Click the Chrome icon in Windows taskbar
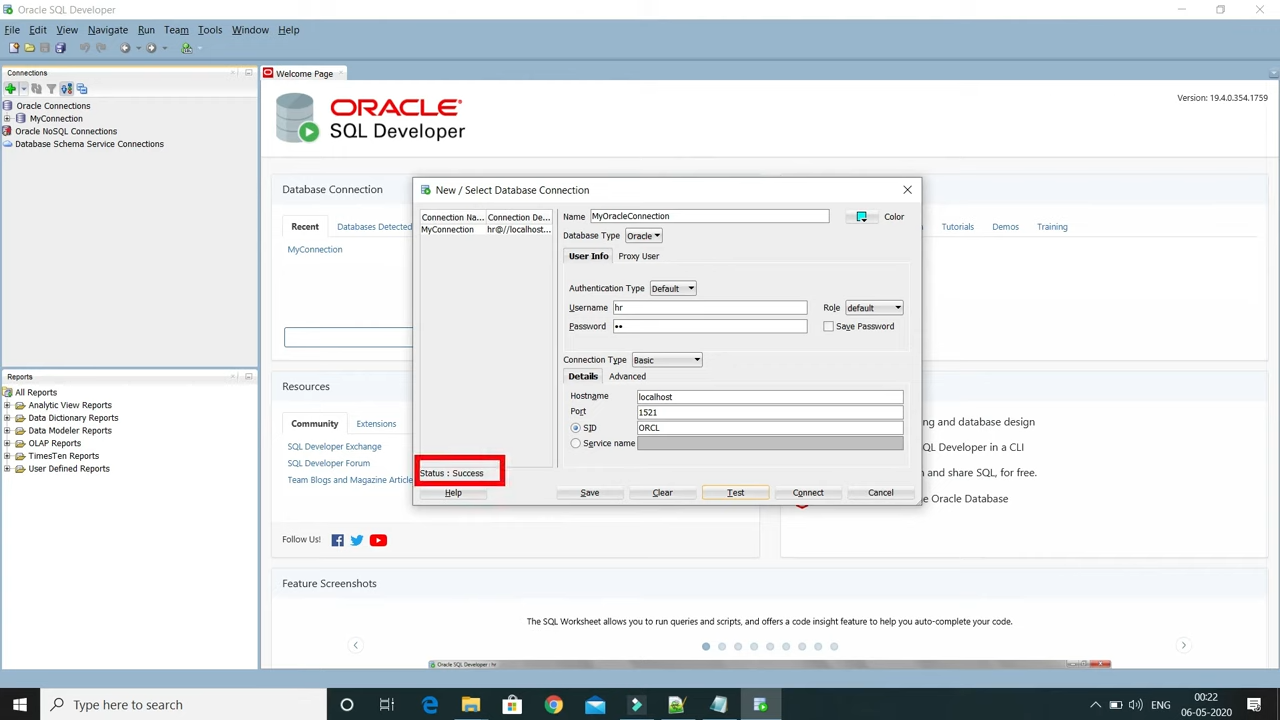The width and height of the screenshot is (1280, 720). [553, 705]
